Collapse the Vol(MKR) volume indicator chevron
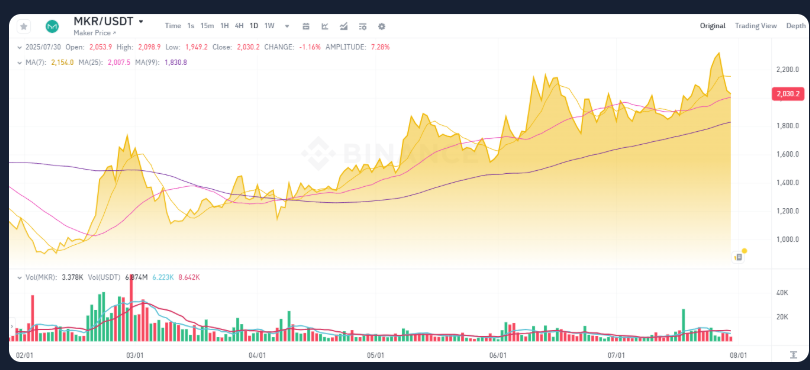The width and height of the screenshot is (810, 370). tap(20, 278)
